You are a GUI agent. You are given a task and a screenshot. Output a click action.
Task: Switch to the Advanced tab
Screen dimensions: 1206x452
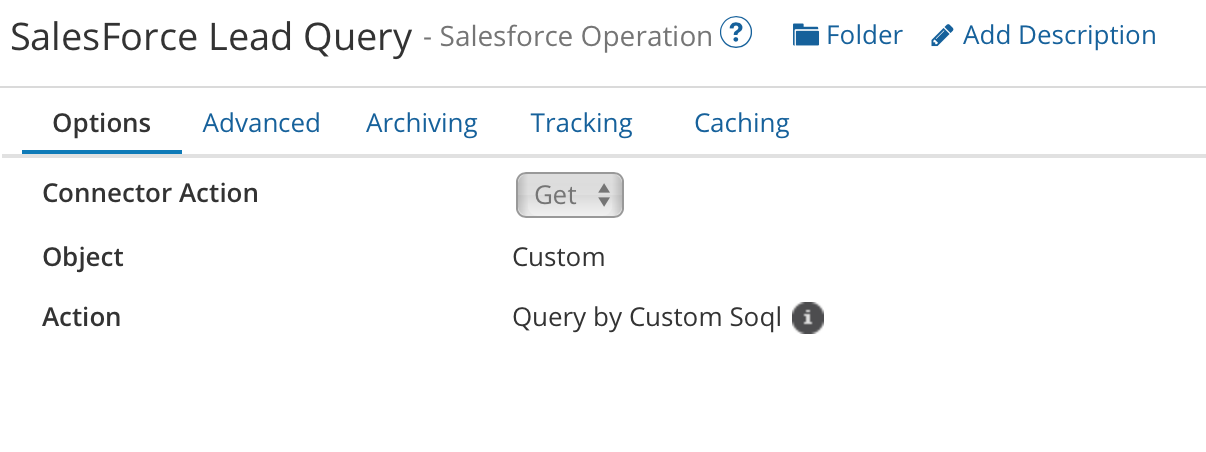pos(261,124)
